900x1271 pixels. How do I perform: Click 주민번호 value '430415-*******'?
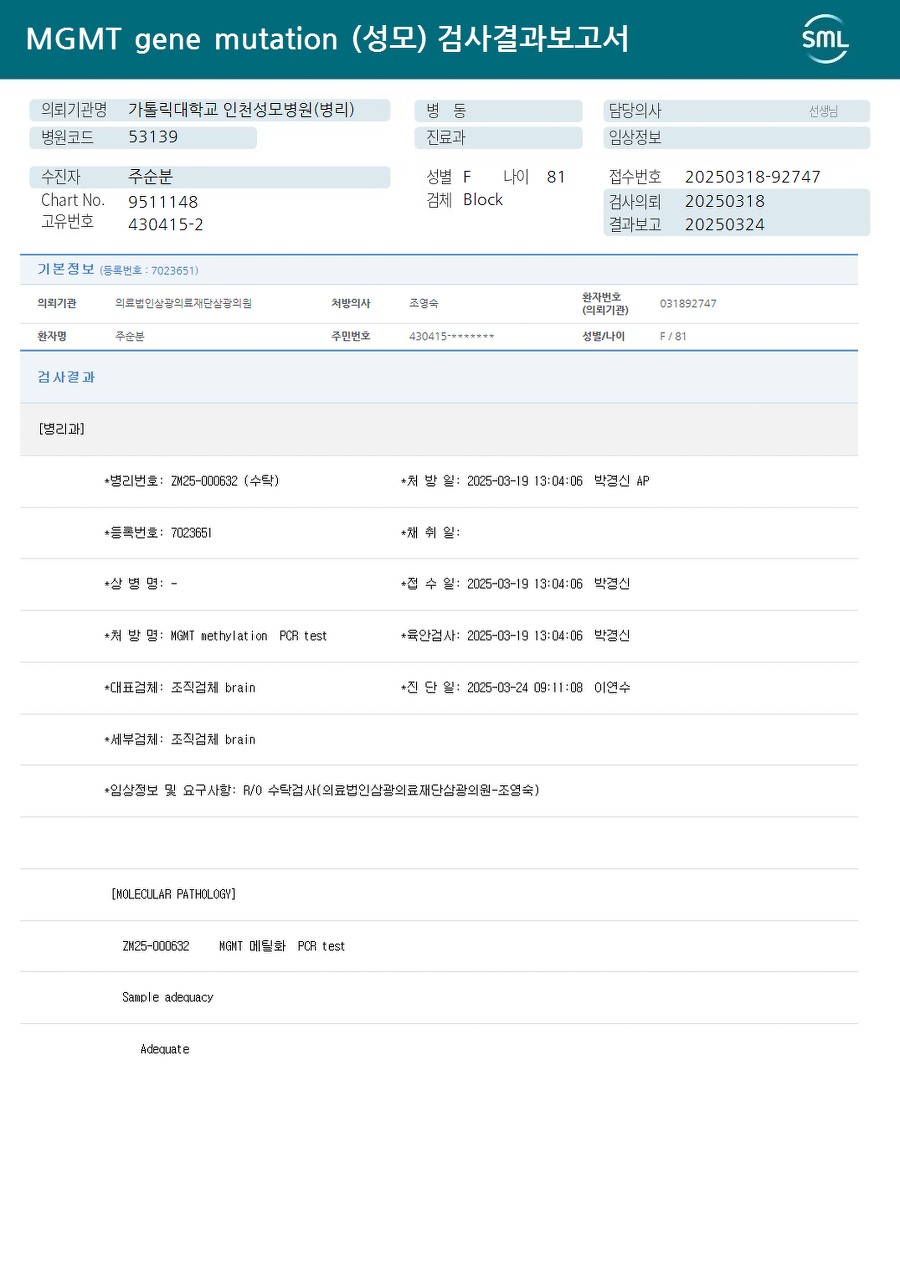(x=452, y=336)
